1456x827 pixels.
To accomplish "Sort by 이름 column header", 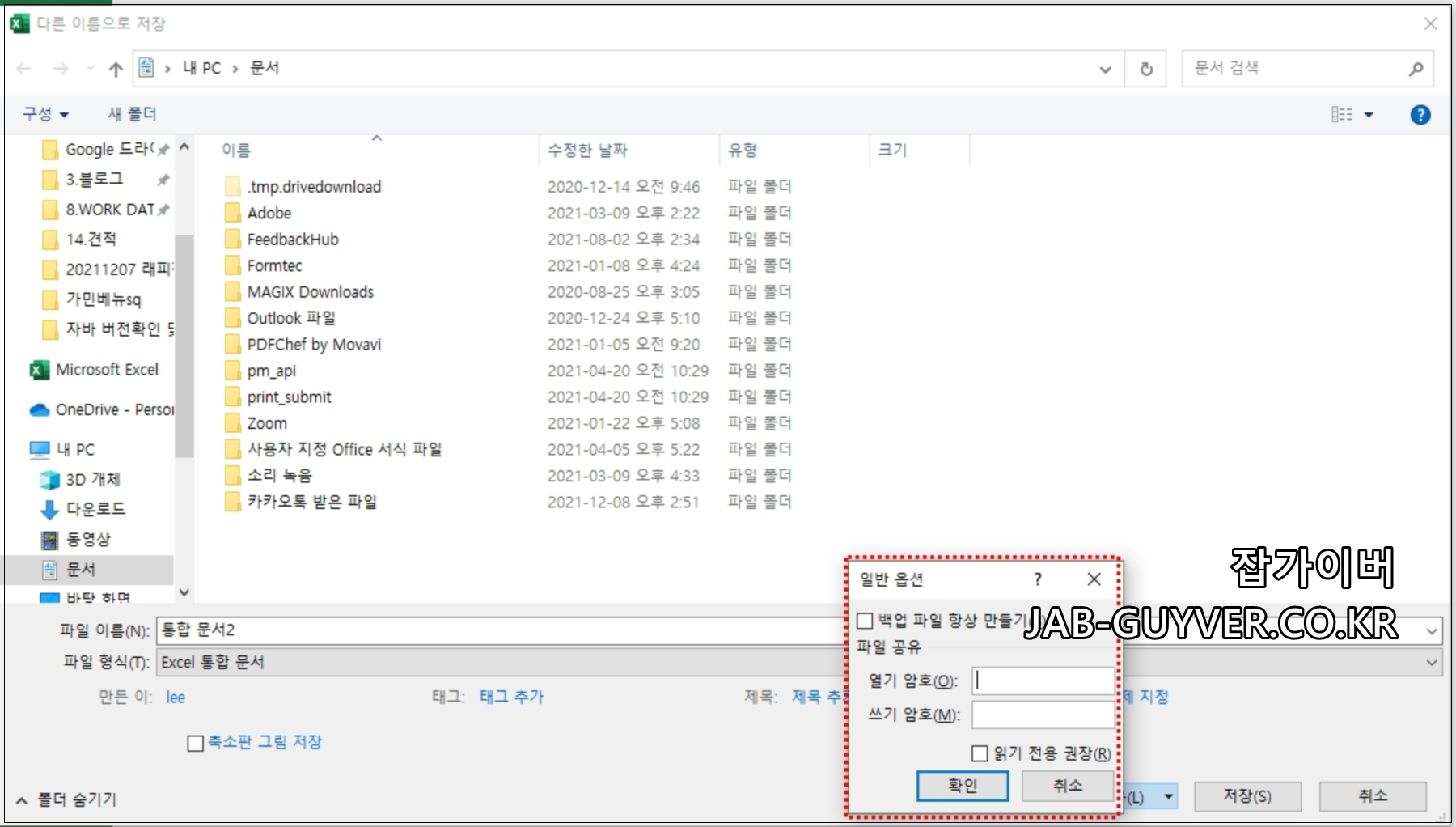I will click(236, 150).
